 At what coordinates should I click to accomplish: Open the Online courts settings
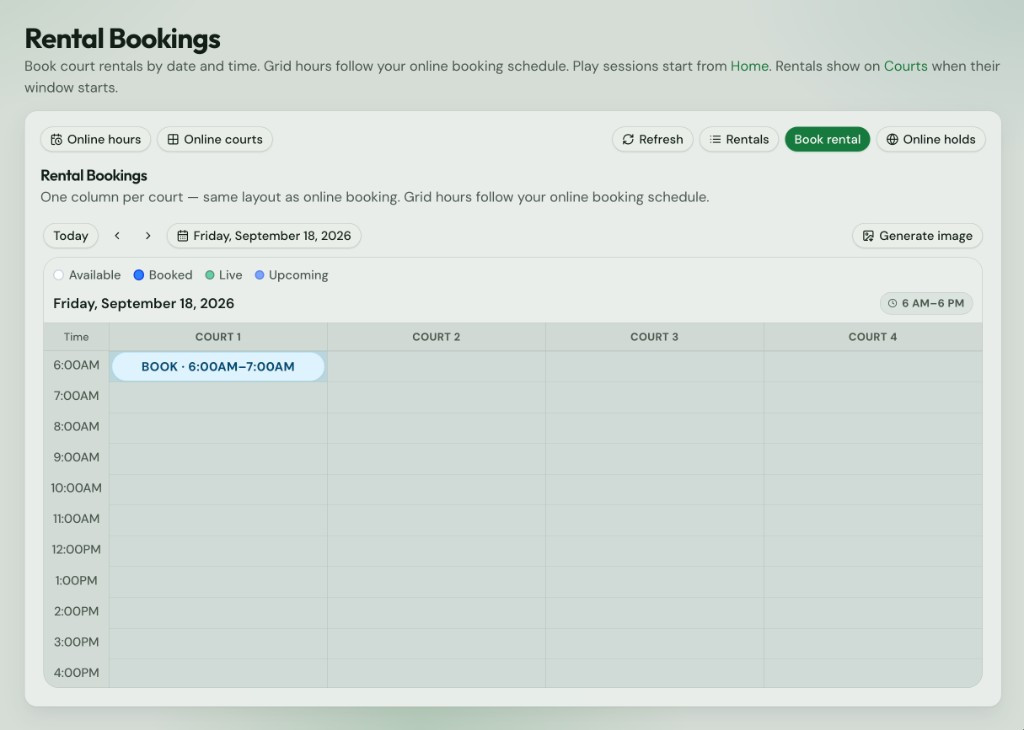(x=215, y=139)
